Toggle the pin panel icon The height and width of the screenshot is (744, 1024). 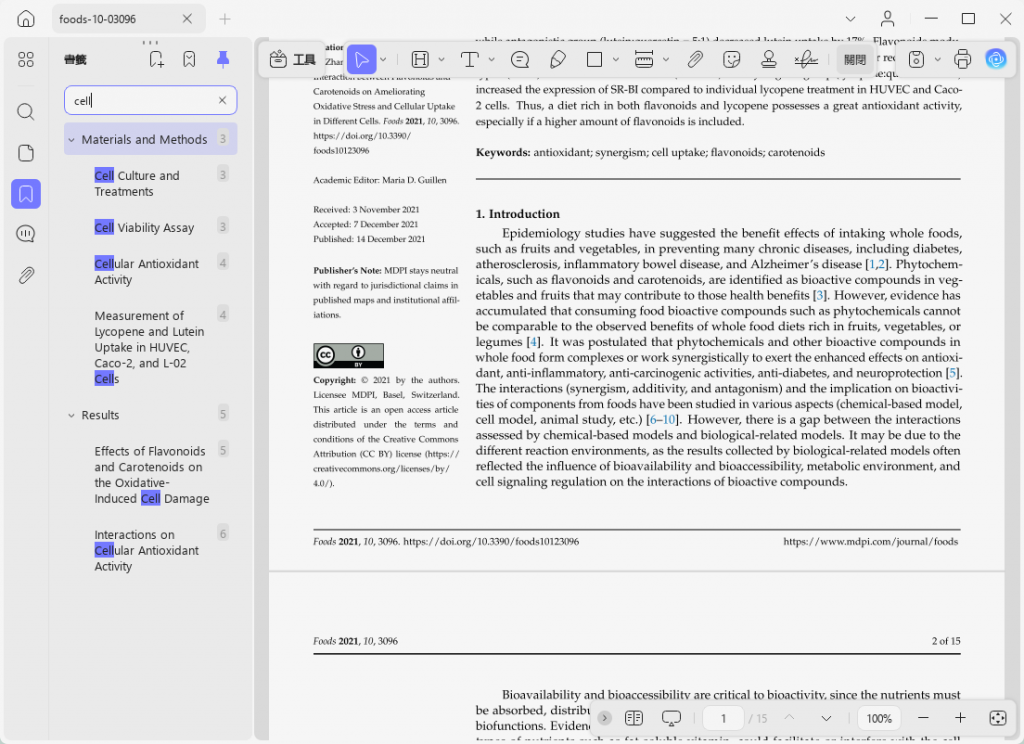point(223,59)
